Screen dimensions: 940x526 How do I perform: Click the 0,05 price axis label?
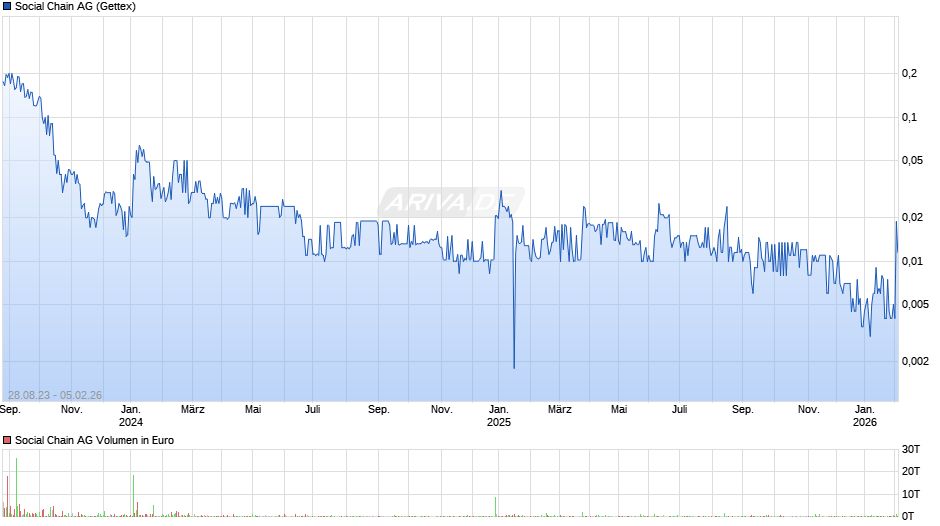(x=912, y=160)
